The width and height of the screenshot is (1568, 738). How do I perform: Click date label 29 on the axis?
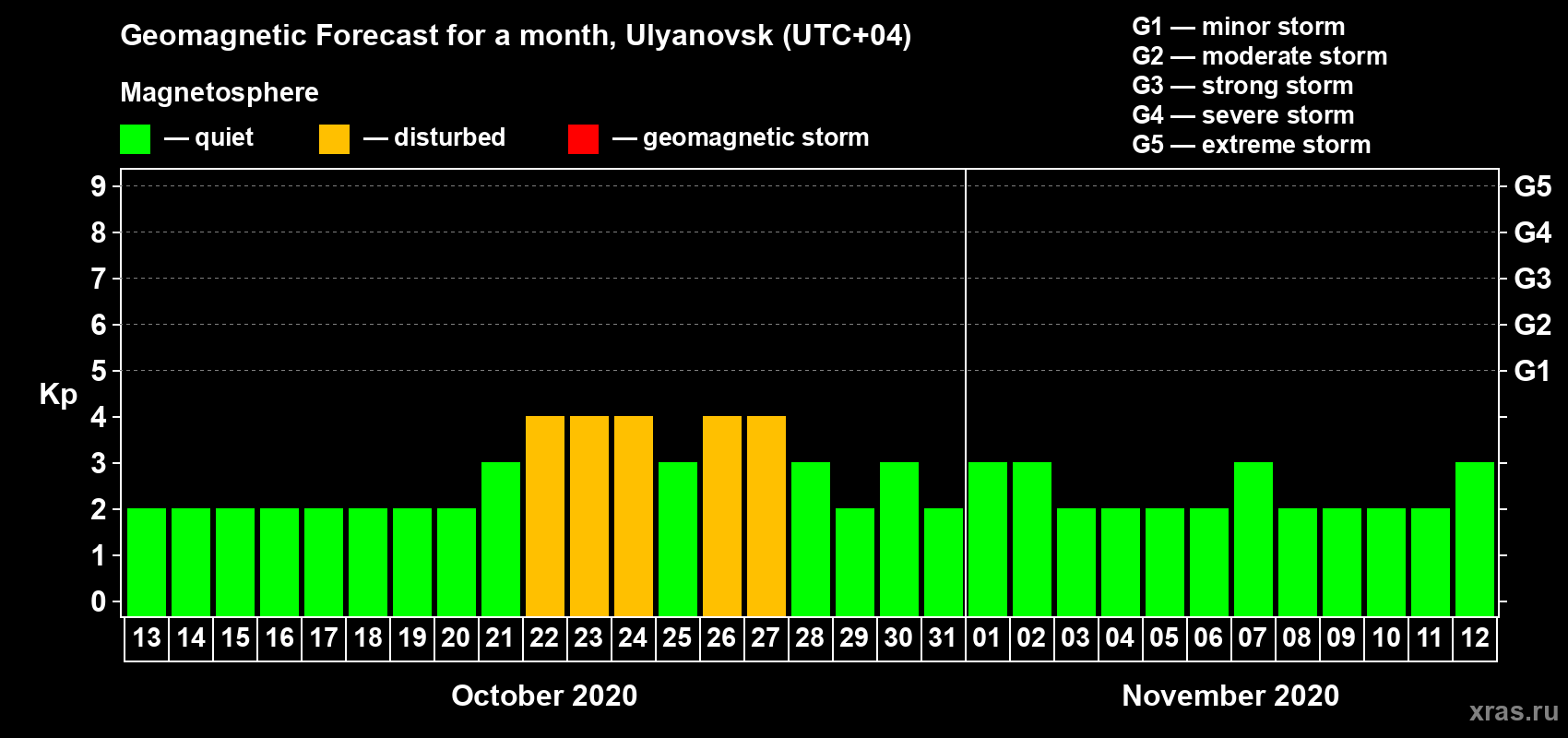pos(854,637)
